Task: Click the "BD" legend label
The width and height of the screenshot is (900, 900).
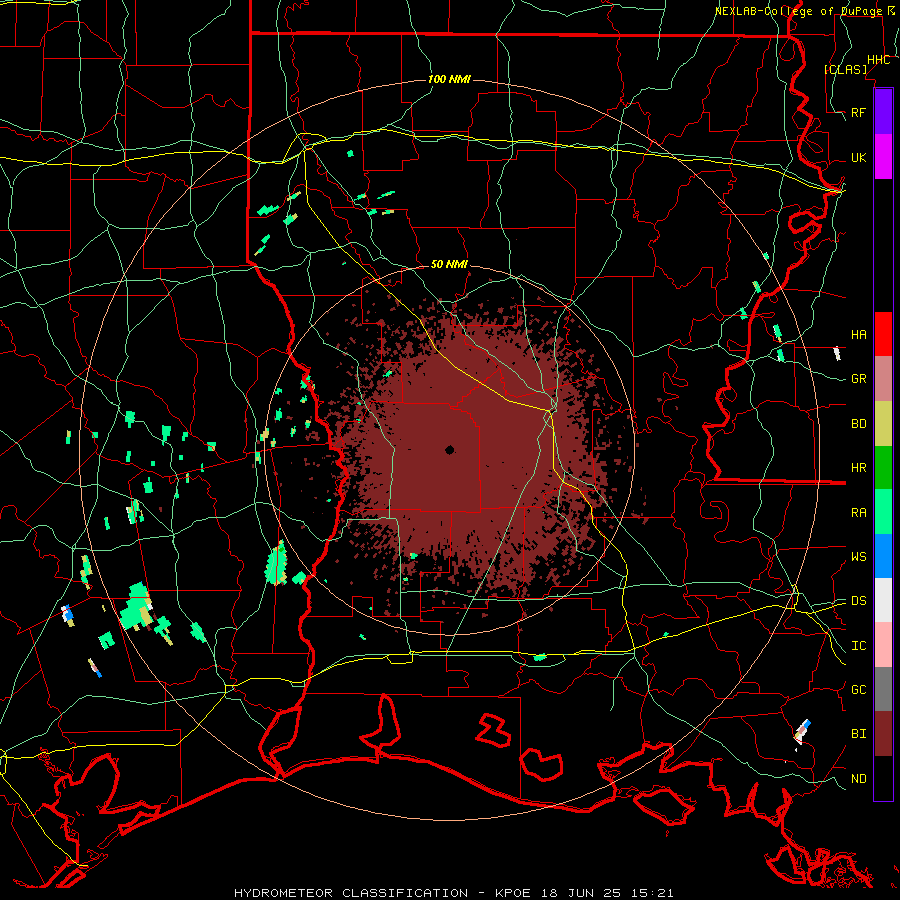Action: point(858,424)
